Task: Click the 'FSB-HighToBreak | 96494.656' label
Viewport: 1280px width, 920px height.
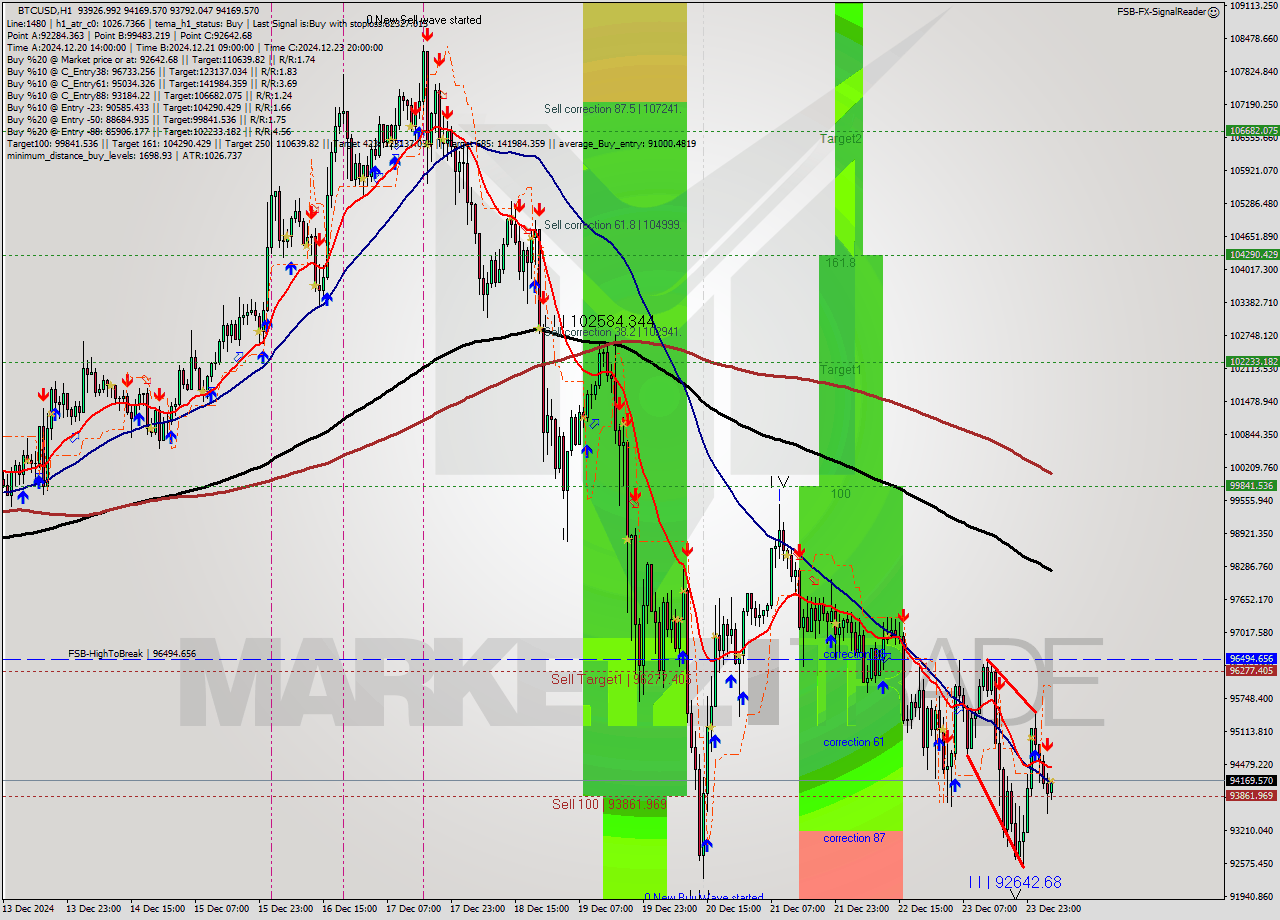Action: pyautogui.click(x=132, y=654)
